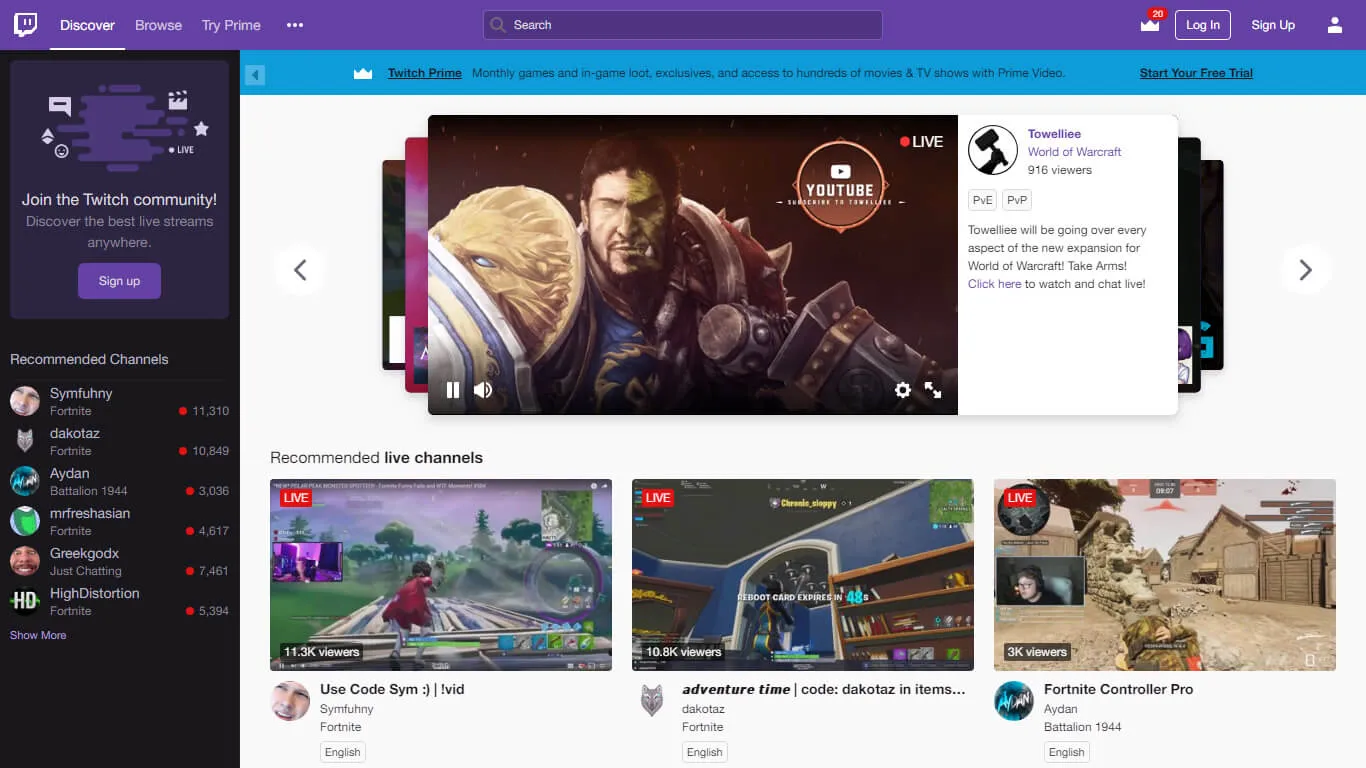
Task: Click Symfuhny channel name under first card
Action: pos(347,709)
